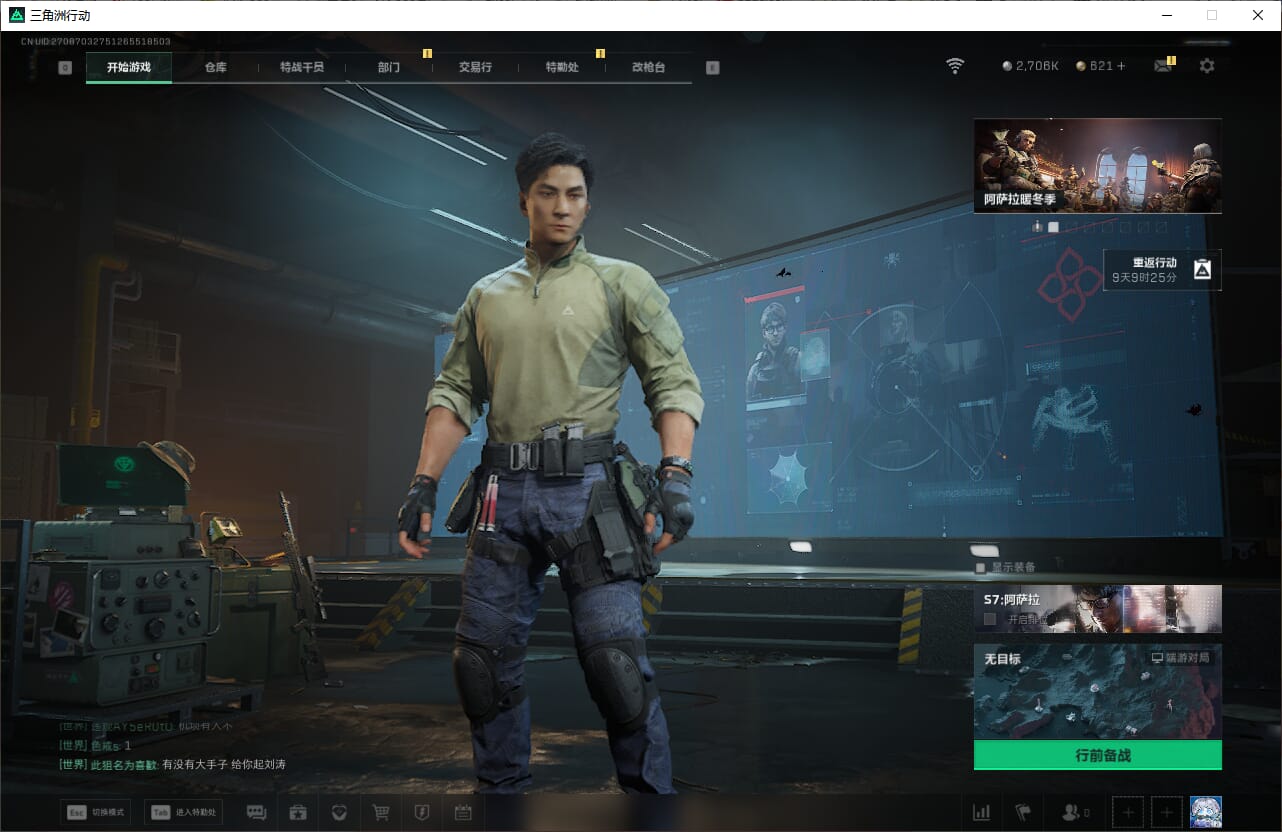Open the bar chart statistics icon
Screen dimensions: 1282x832
coord(982,812)
